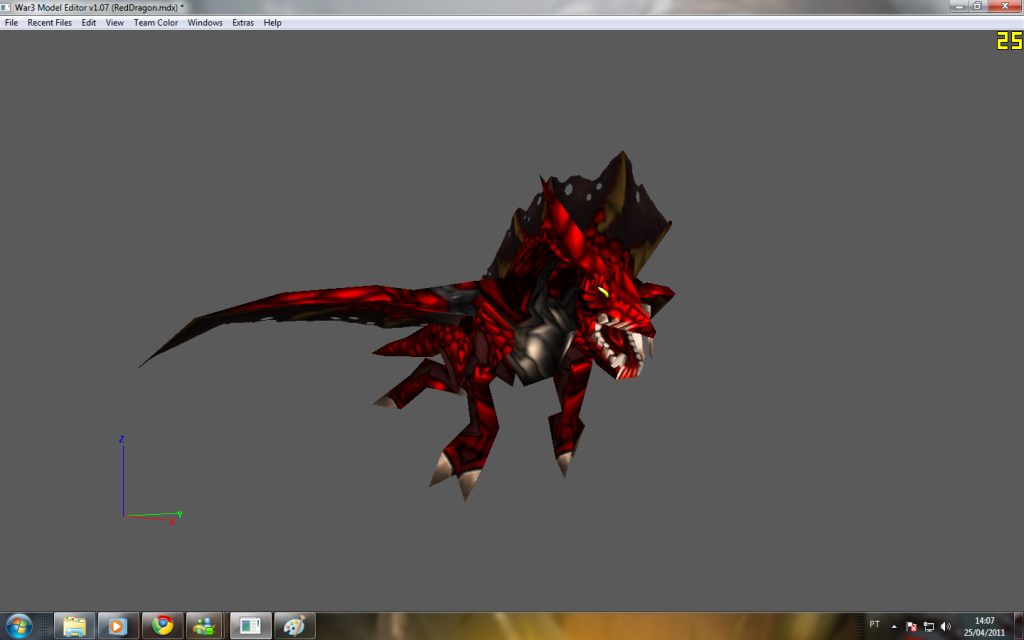This screenshot has height=640, width=1024.
Task: Open the Edit menu
Action: pyautogui.click(x=89, y=22)
